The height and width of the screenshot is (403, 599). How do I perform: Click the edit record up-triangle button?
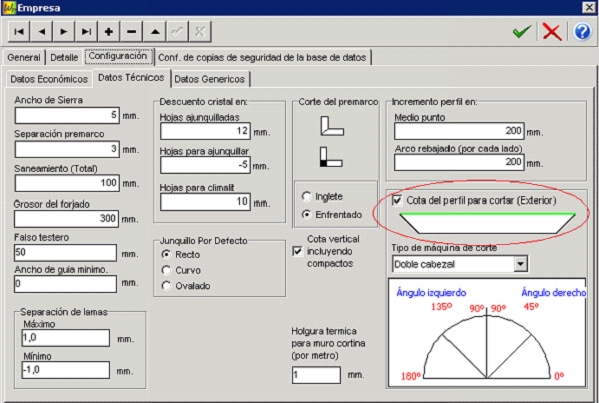pyautogui.click(x=154, y=31)
